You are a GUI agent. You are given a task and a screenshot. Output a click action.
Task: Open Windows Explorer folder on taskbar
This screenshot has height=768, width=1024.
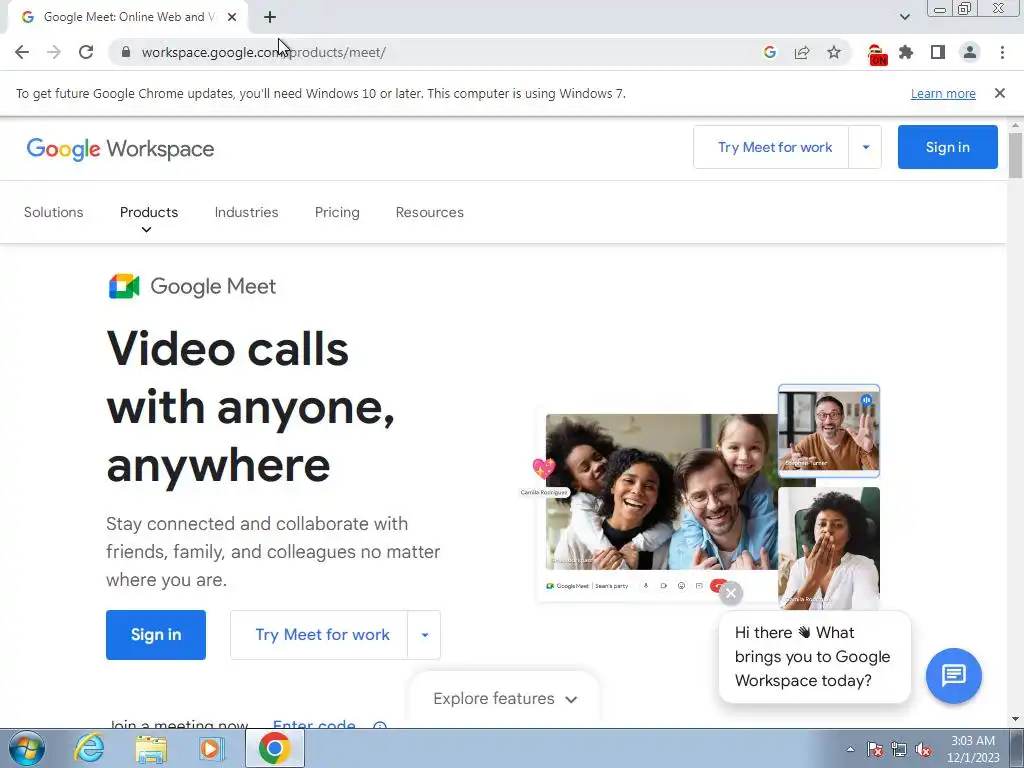151,749
